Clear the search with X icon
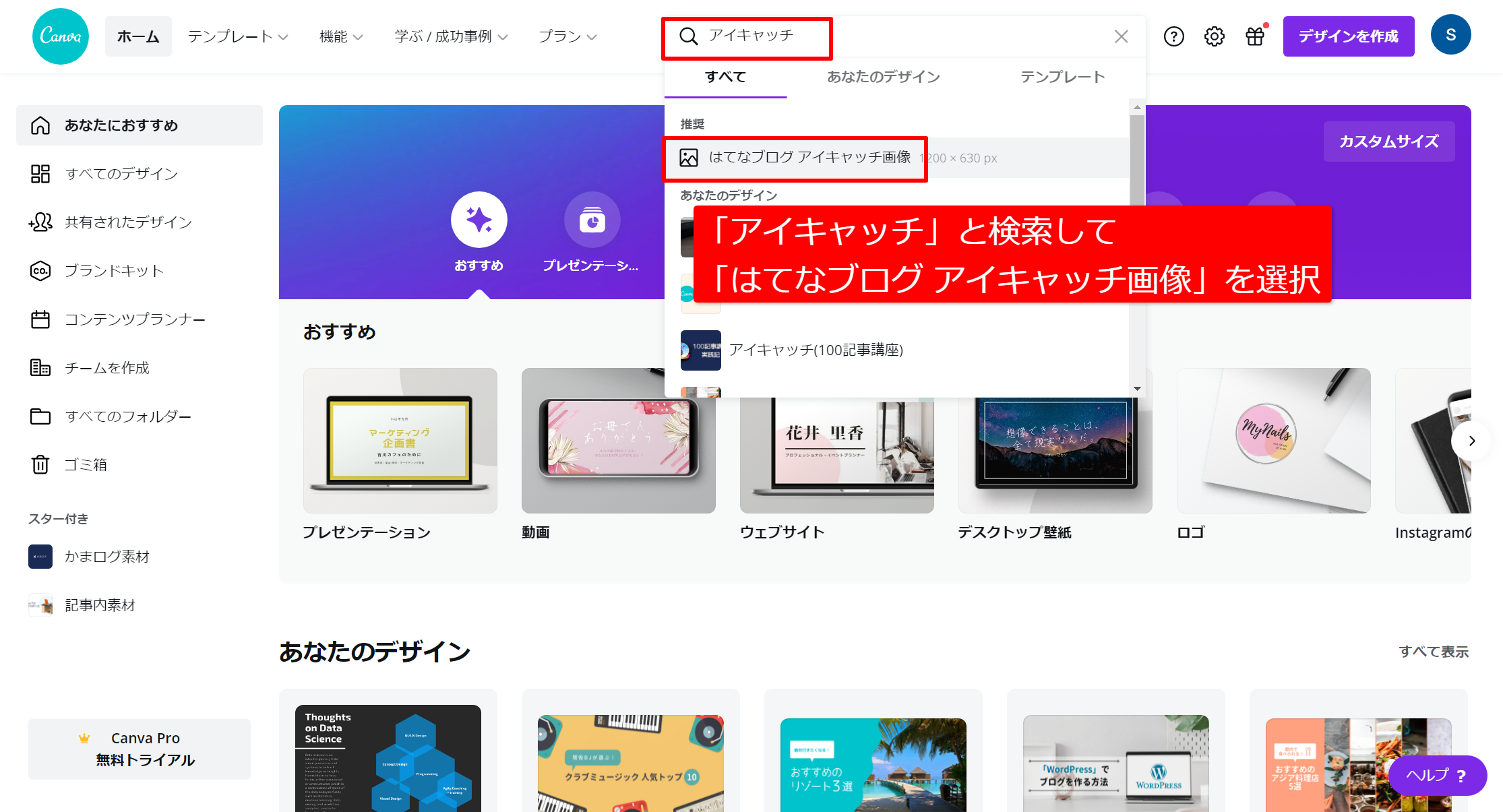1503x812 pixels. [x=1121, y=36]
